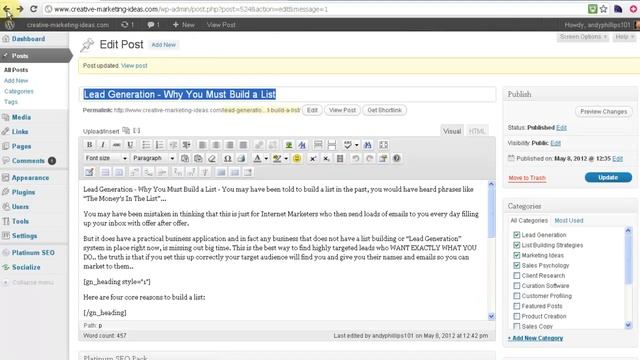Apply strikethrough formatting
This screenshot has height=360, width=640.
116,145
